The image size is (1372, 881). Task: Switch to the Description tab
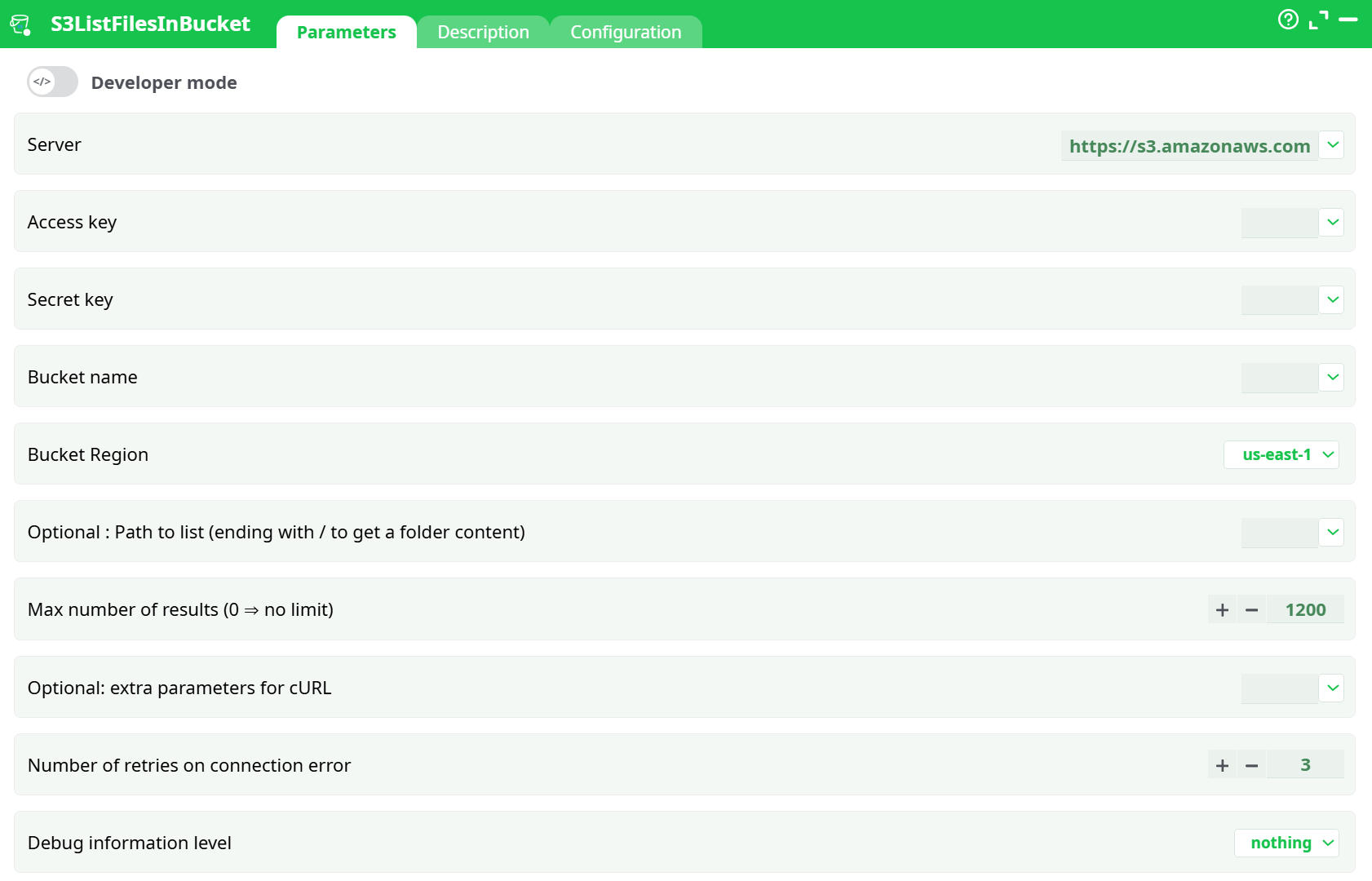483,32
